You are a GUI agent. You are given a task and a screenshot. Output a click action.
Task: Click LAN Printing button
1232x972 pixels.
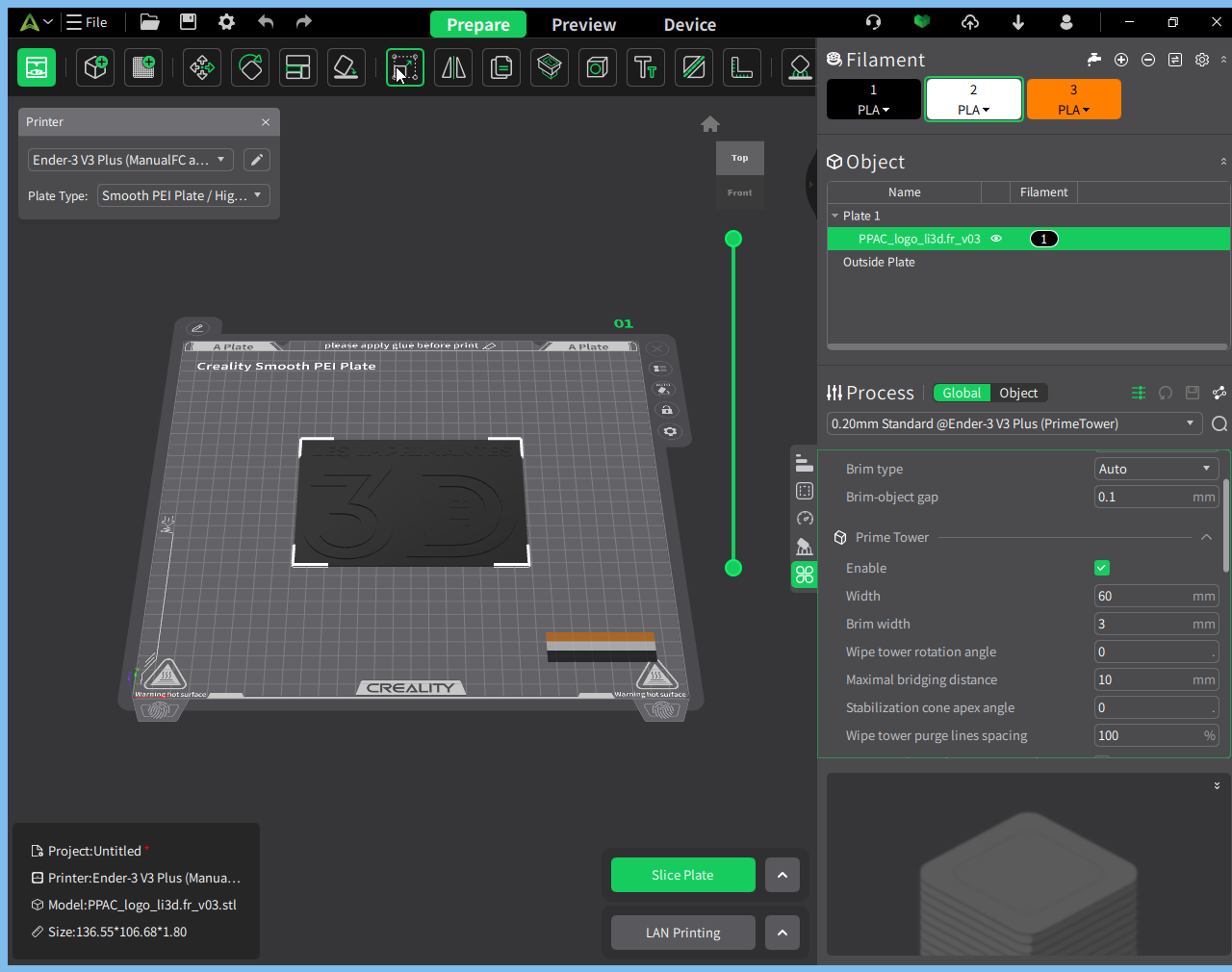[x=683, y=933]
